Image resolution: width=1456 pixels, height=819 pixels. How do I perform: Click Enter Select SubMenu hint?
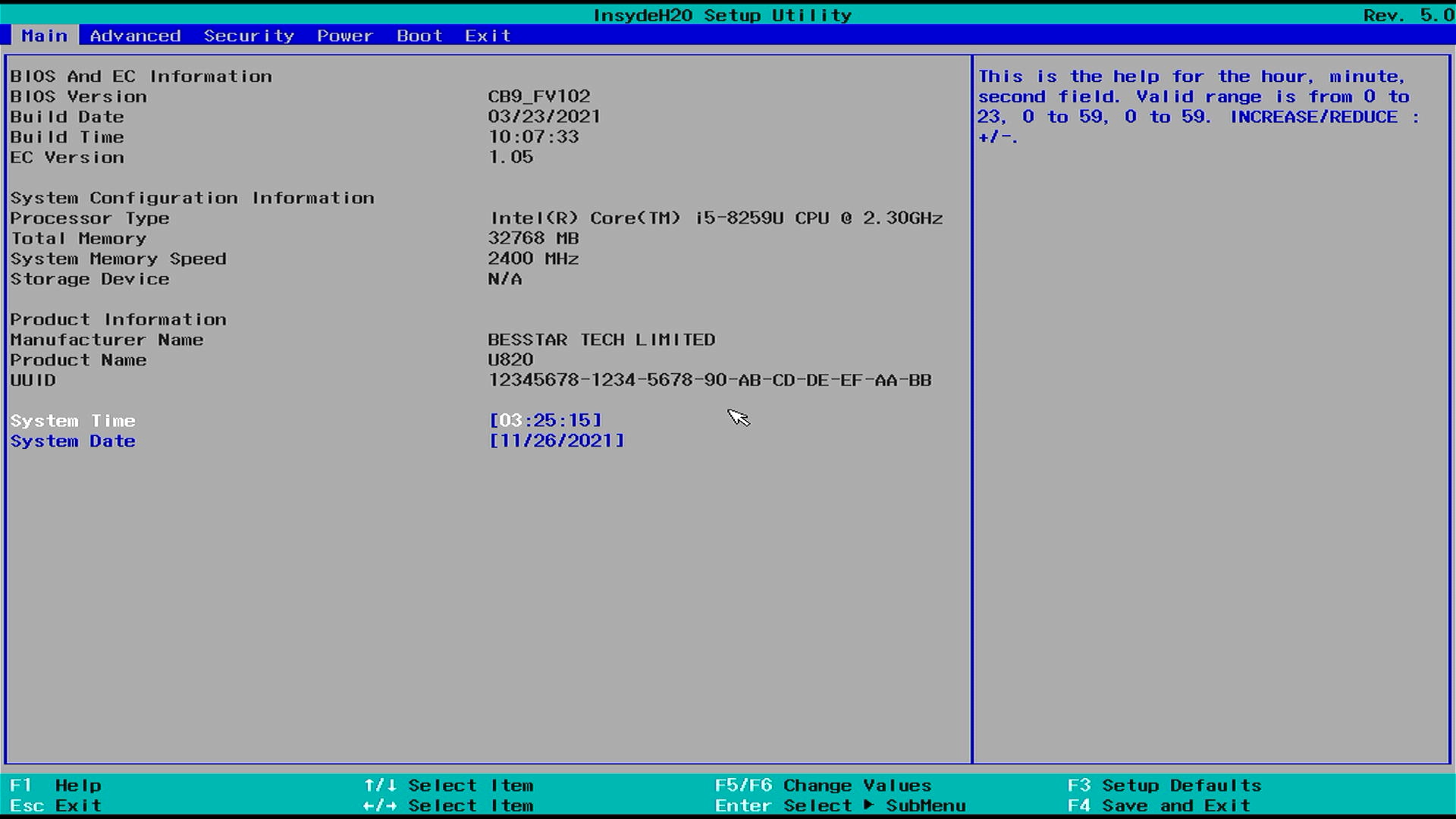840,805
